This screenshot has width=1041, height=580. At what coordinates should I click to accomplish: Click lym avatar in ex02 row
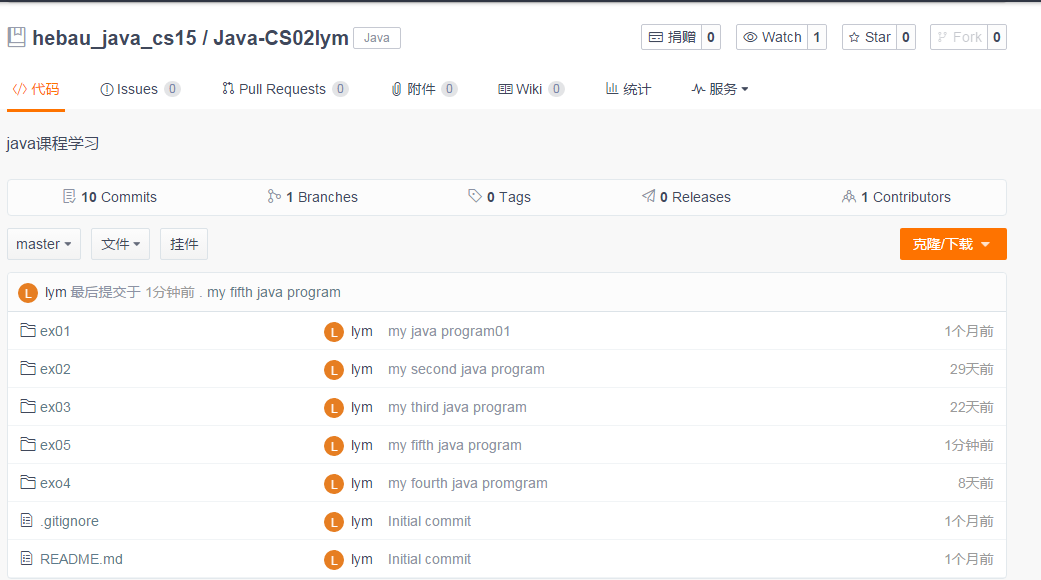click(333, 370)
